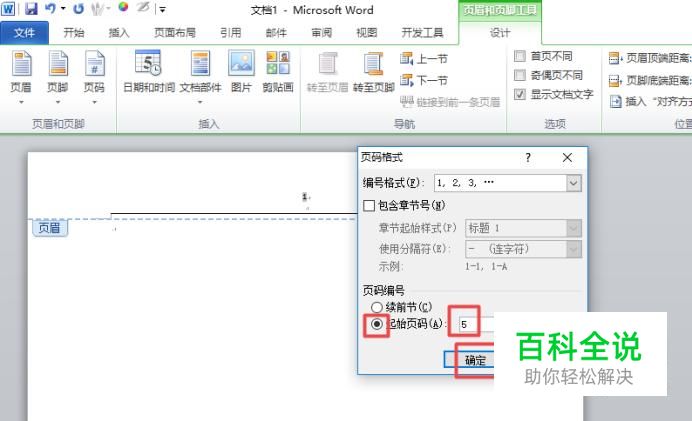Screen dimensions: 692x421
Task: Insert 日期和时间 into the header
Action: [149, 72]
